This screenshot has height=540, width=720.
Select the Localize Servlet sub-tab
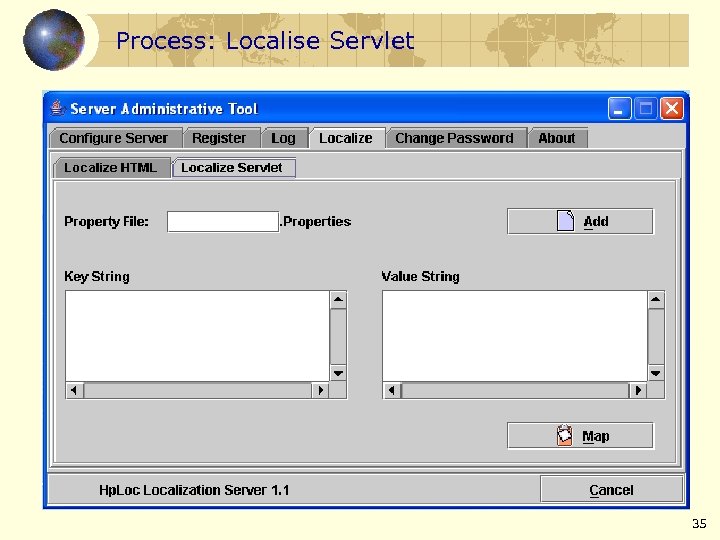pos(233,168)
